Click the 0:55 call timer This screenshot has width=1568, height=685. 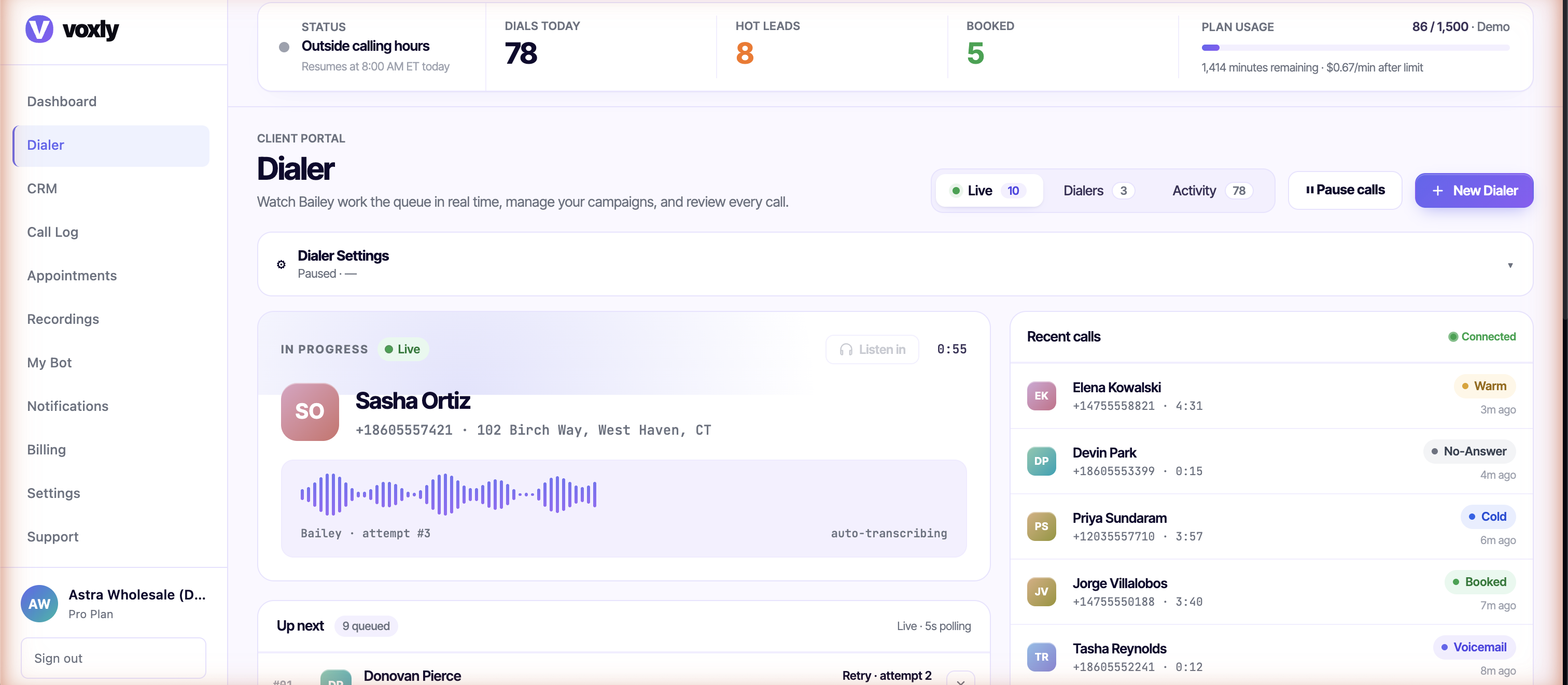coord(951,349)
